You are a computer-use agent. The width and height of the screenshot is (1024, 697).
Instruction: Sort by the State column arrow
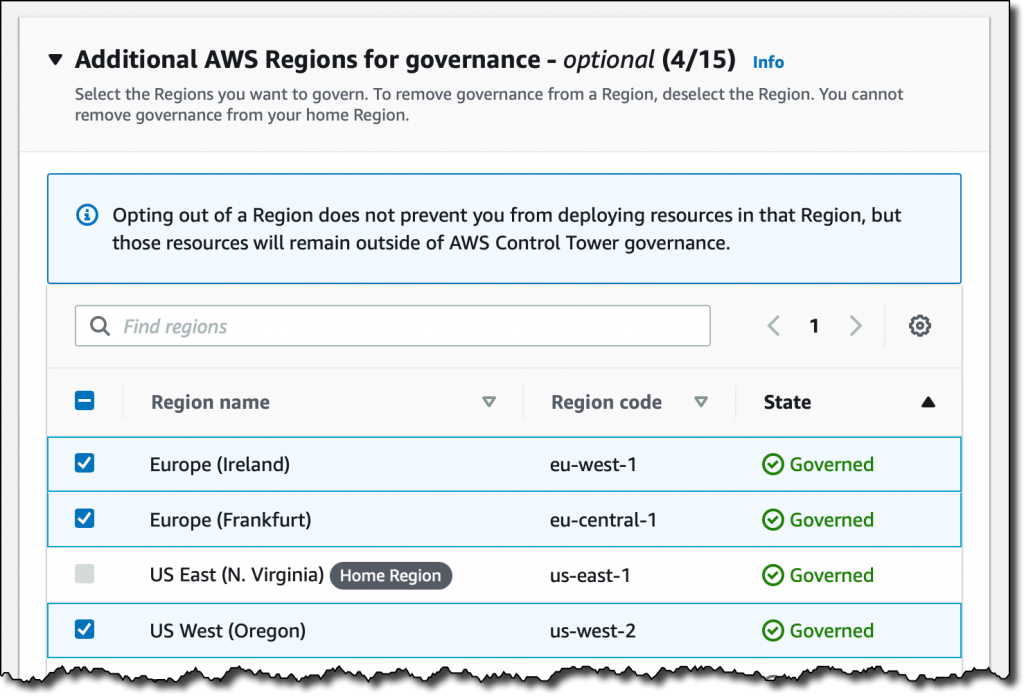click(x=928, y=402)
